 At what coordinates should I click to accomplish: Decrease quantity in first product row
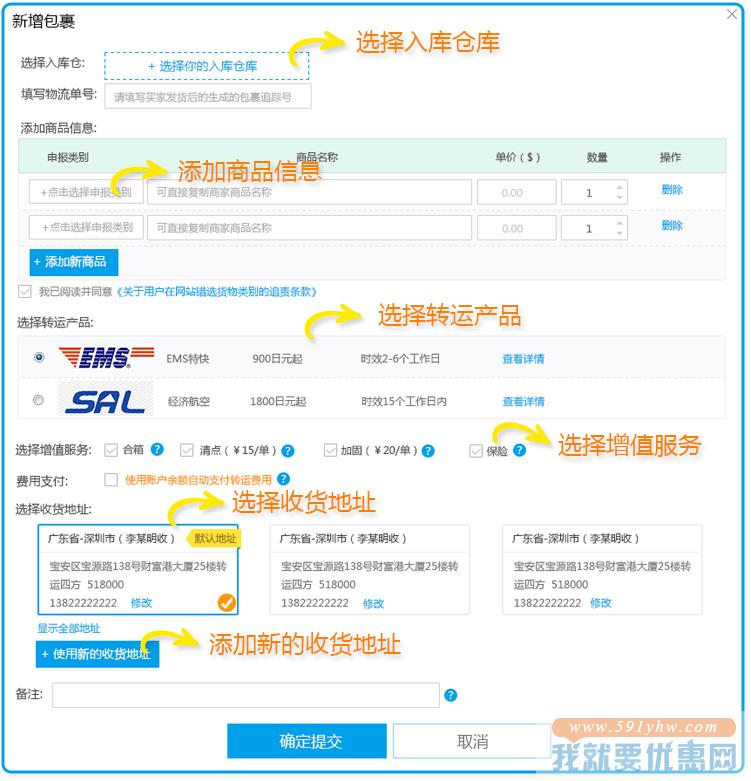pos(620,197)
